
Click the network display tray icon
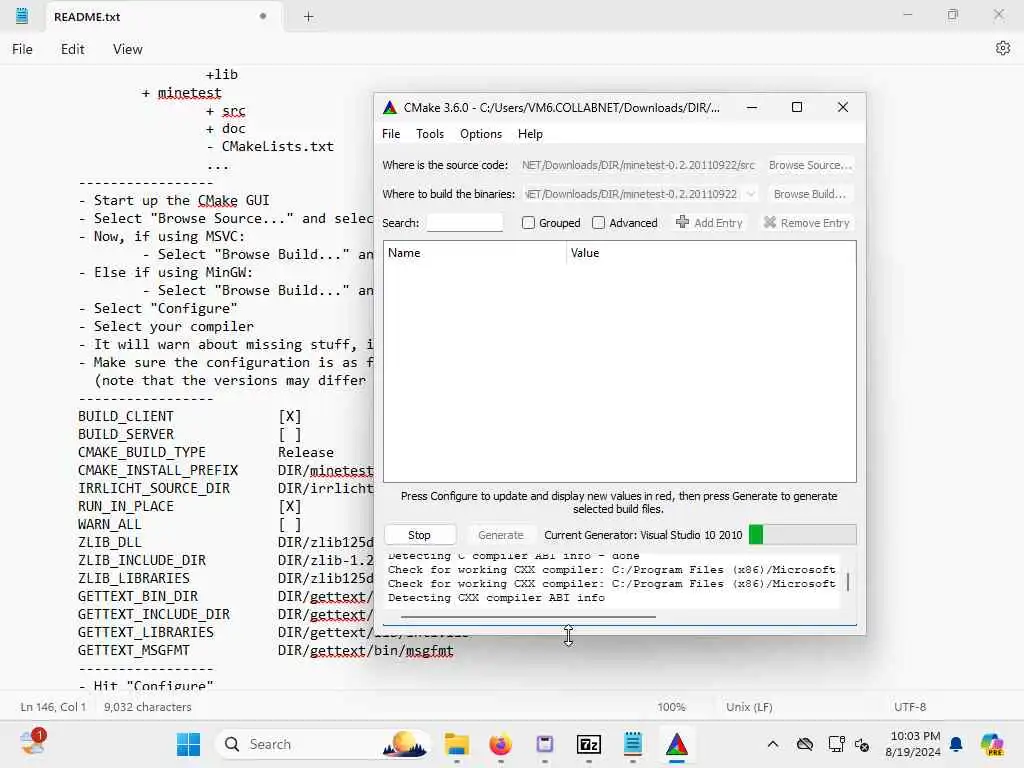coord(835,744)
